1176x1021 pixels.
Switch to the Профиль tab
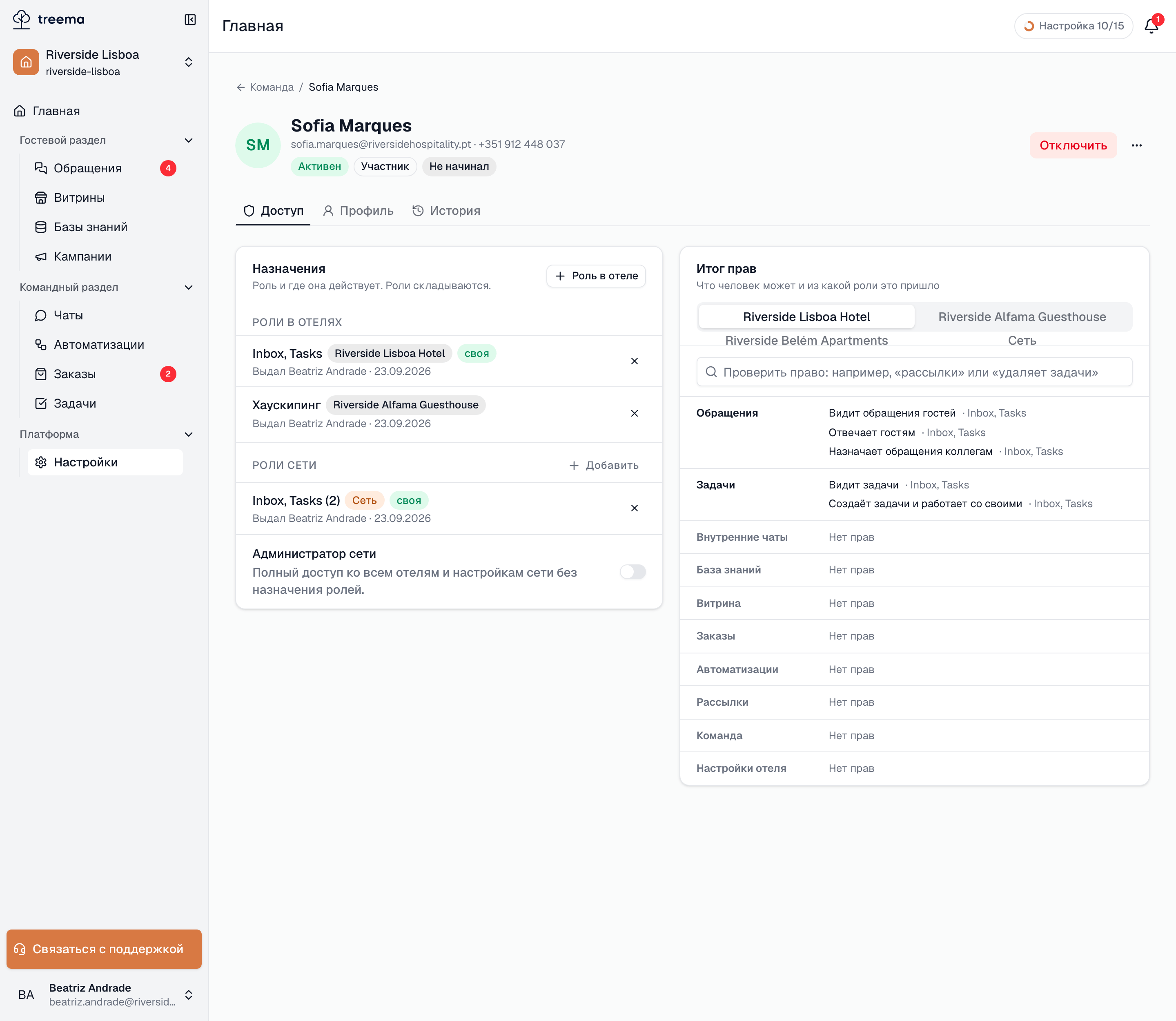point(359,211)
